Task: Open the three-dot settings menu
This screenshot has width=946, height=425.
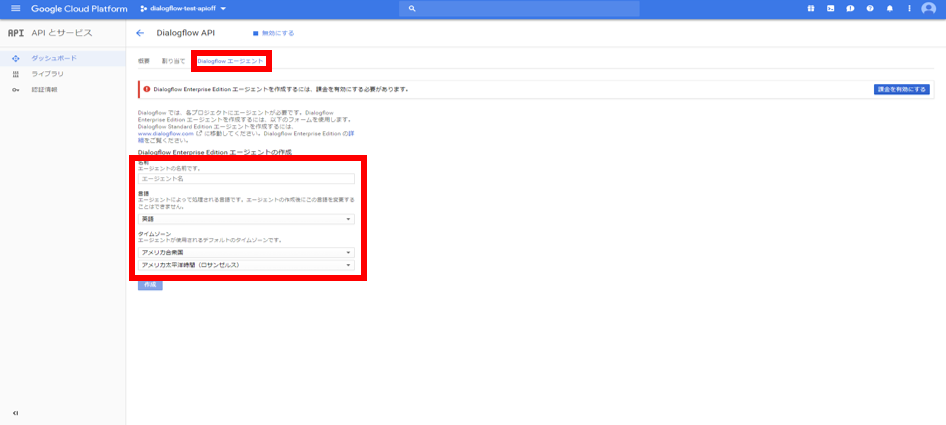Action: point(909,9)
